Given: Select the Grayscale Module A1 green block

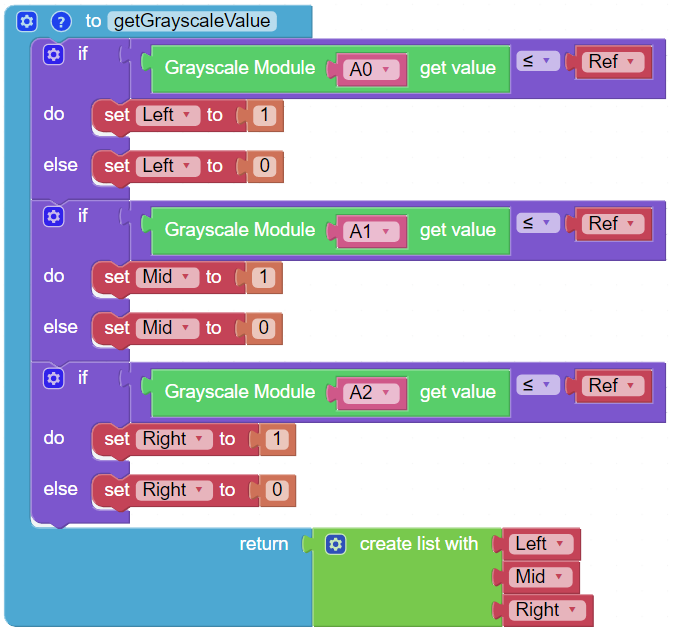Looking at the screenshot, I should pyautogui.click(x=330, y=231).
